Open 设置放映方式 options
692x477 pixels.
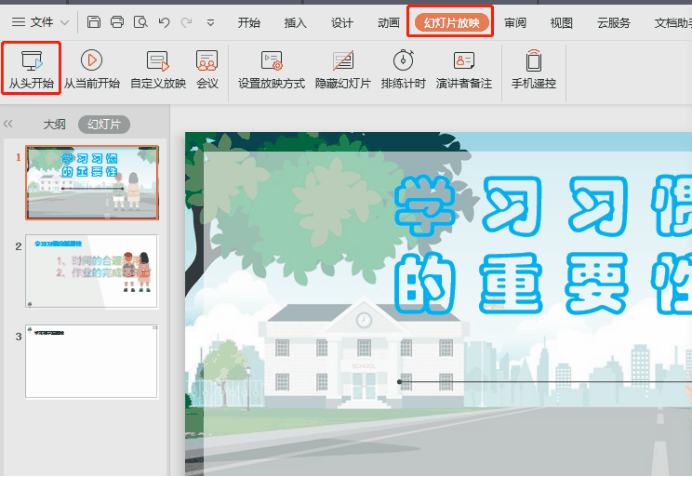click(271, 69)
